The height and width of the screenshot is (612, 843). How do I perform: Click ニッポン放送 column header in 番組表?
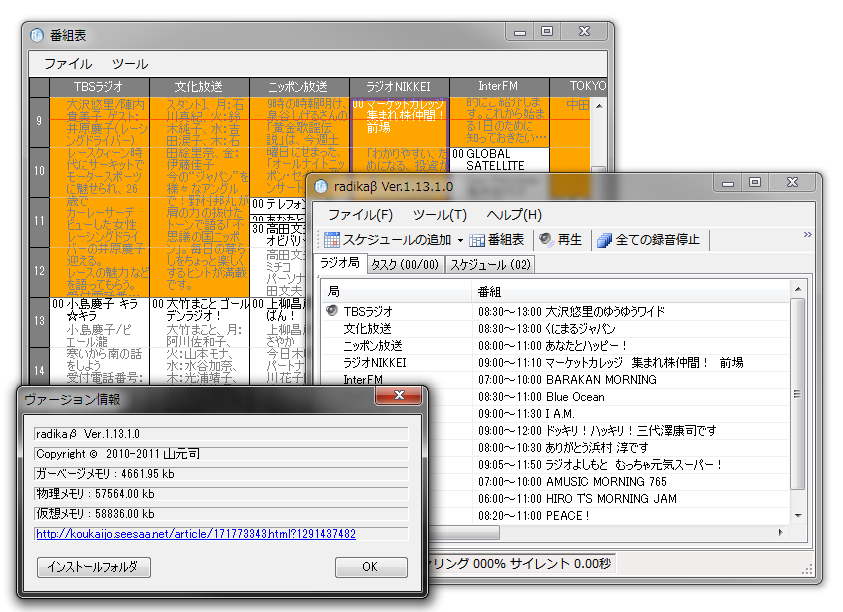click(x=299, y=87)
